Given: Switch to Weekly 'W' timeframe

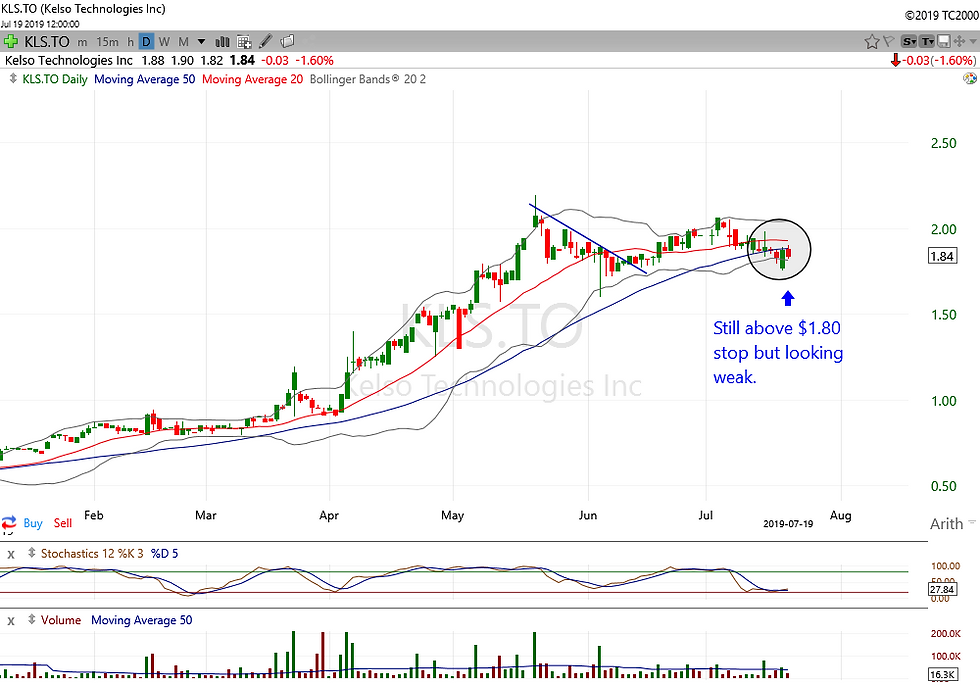Looking at the screenshot, I should 164,42.
